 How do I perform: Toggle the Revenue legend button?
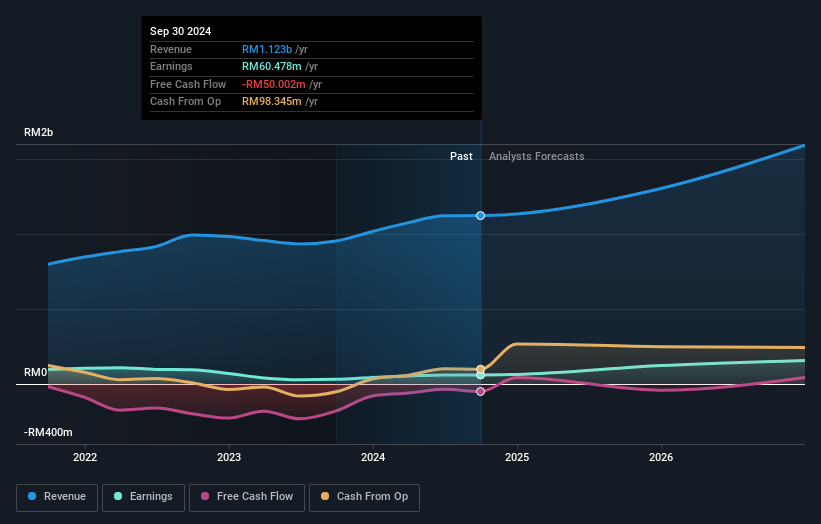(57, 497)
